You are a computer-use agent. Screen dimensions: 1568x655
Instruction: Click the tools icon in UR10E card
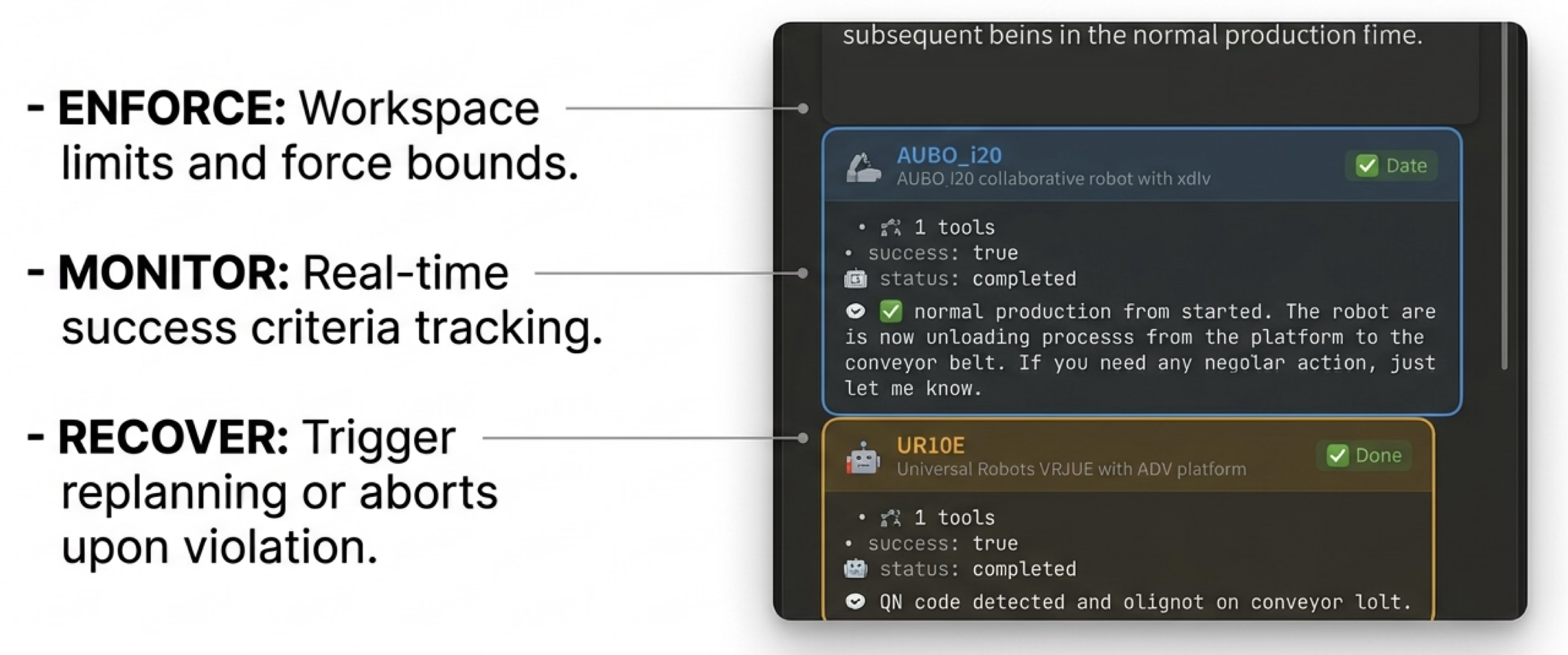pos(891,519)
